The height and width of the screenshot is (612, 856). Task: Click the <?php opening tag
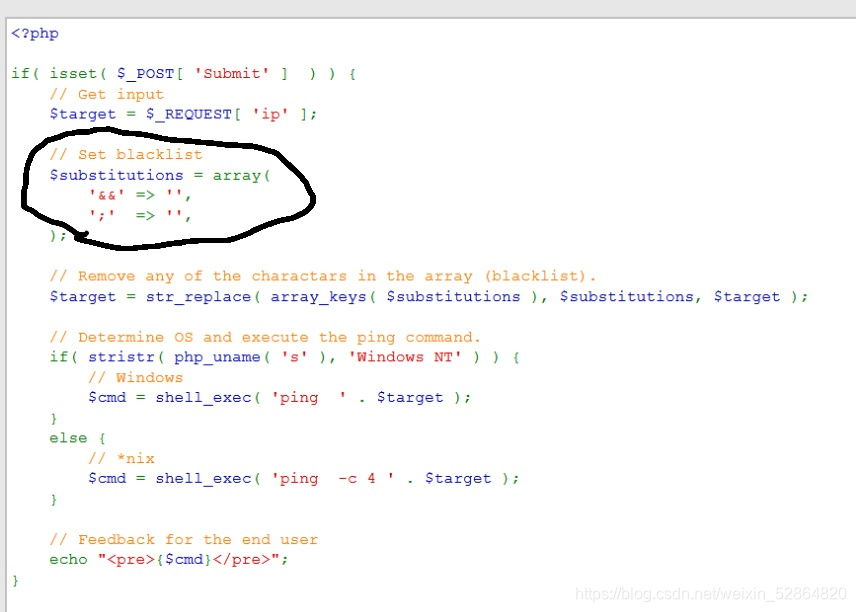(34, 33)
